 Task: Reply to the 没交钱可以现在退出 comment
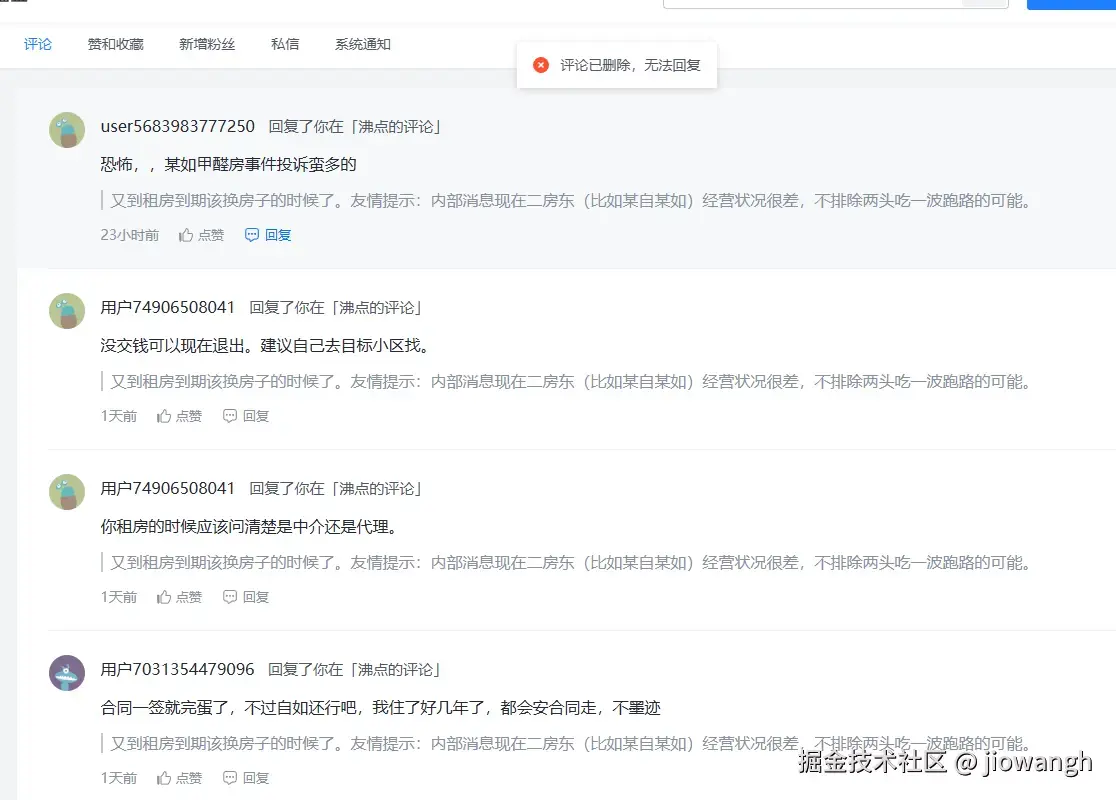pos(246,416)
